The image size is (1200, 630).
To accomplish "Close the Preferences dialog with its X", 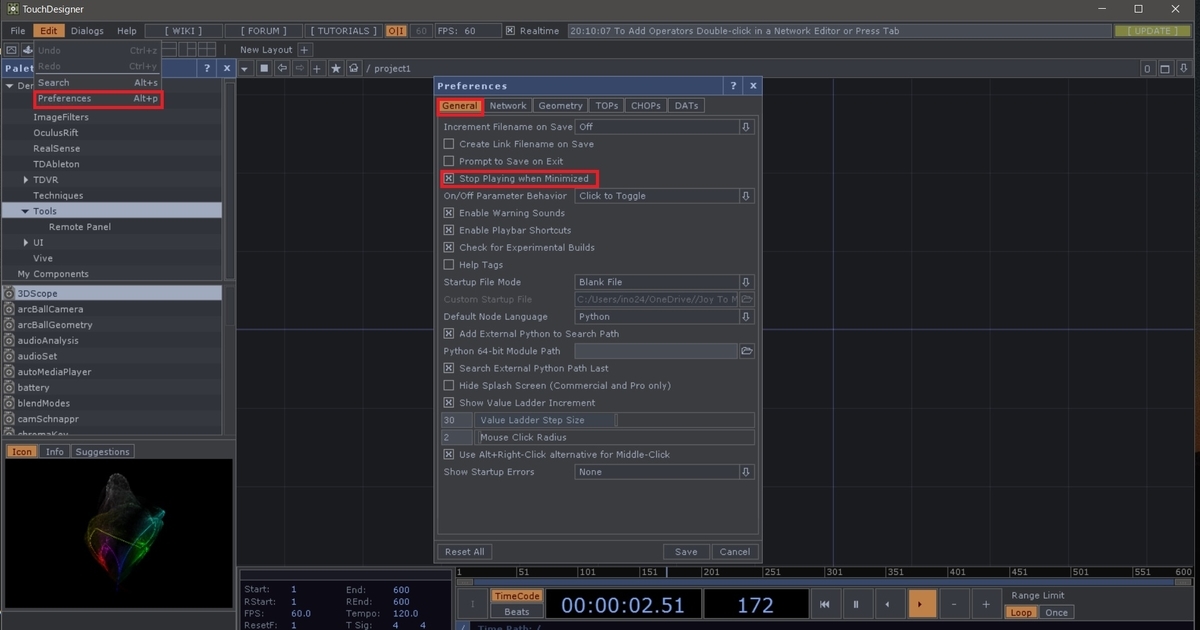I will pyautogui.click(x=753, y=86).
